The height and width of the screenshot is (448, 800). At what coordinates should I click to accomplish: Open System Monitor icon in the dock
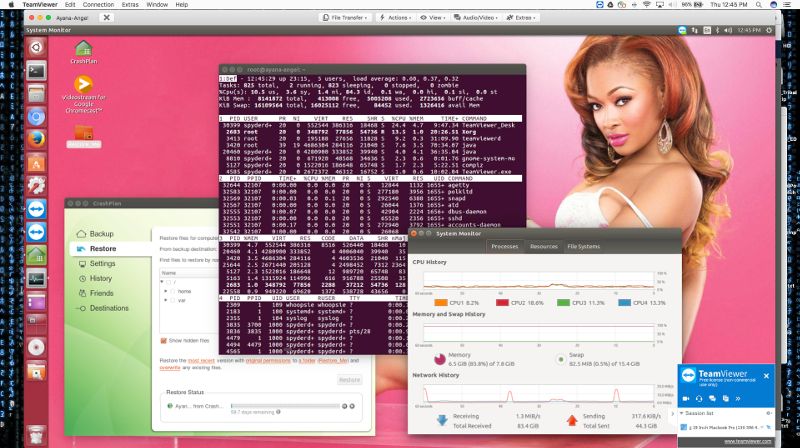coord(36,279)
